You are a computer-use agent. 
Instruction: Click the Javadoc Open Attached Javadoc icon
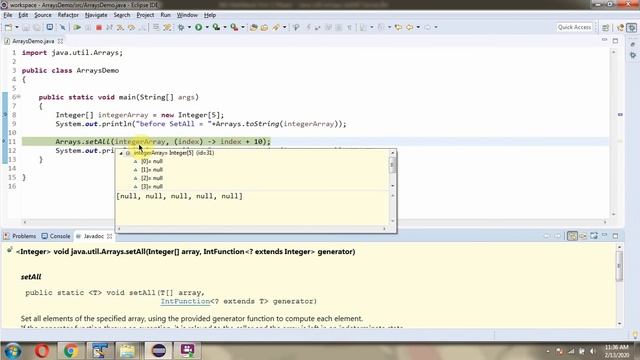(594, 236)
